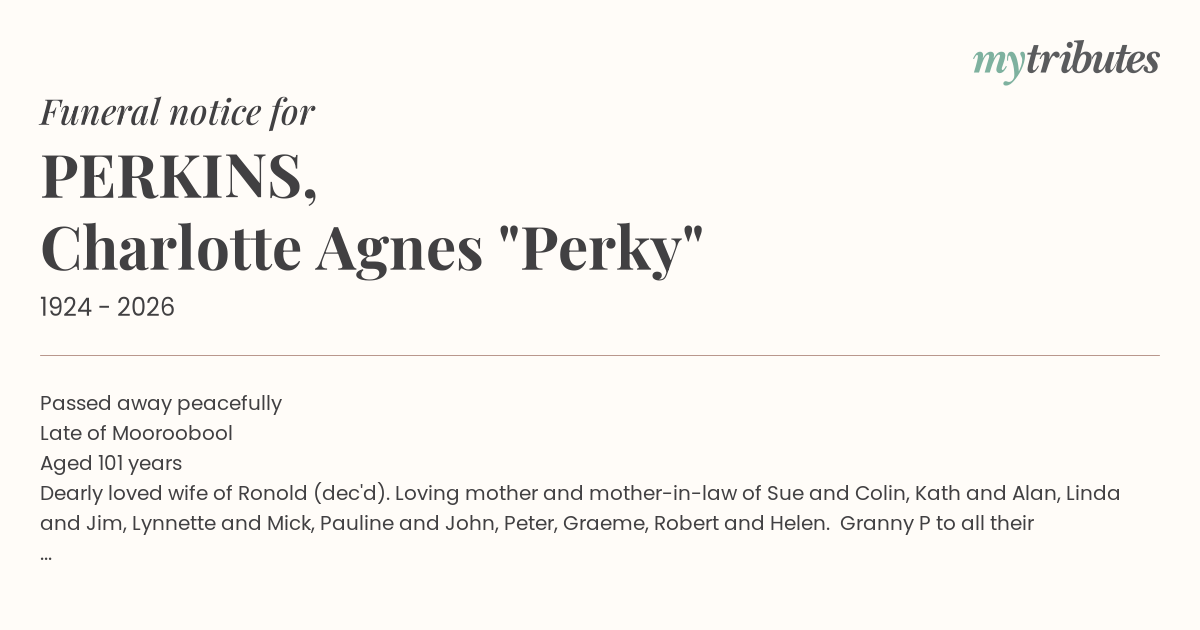Click the year 2026 in the date range
The height and width of the screenshot is (630, 1200).
(146, 308)
